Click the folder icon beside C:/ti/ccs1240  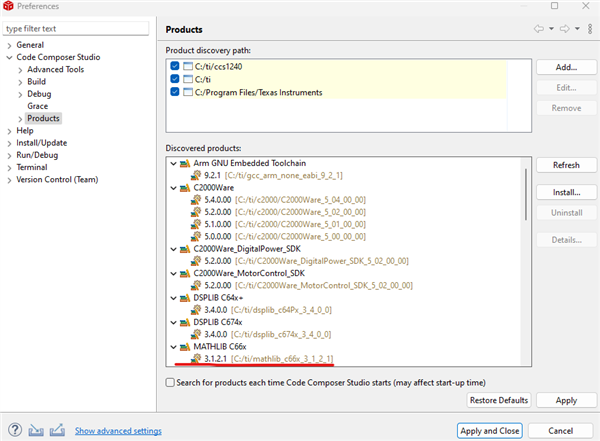(x=188, y=66)
